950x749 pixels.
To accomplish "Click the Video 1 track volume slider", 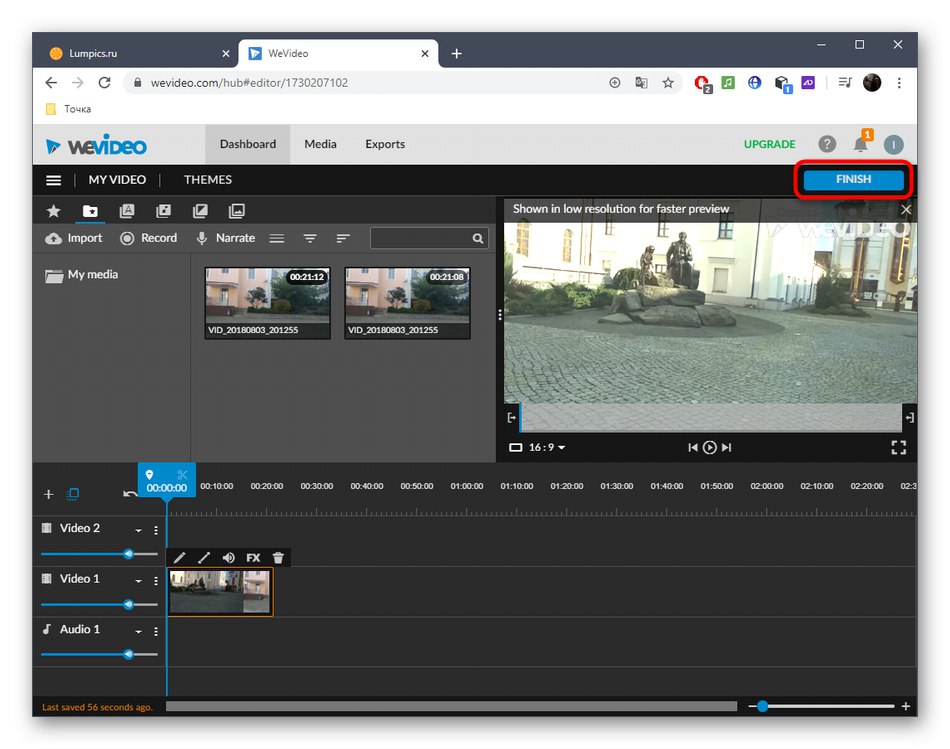I will pyautogui.click(x=99, y=604).
